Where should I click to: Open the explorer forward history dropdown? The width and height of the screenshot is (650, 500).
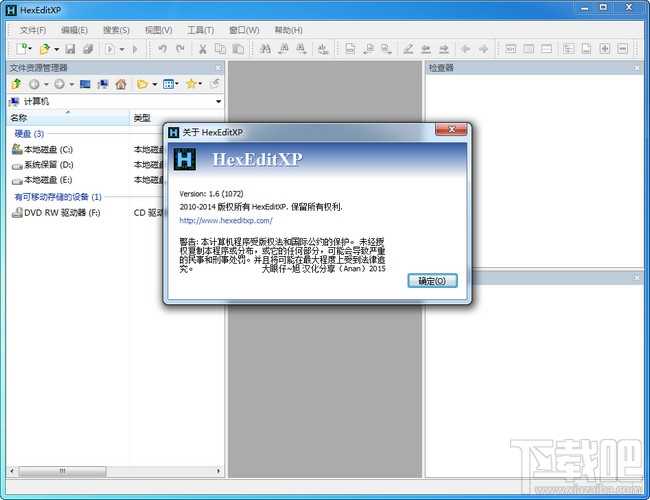pos(72,84)
